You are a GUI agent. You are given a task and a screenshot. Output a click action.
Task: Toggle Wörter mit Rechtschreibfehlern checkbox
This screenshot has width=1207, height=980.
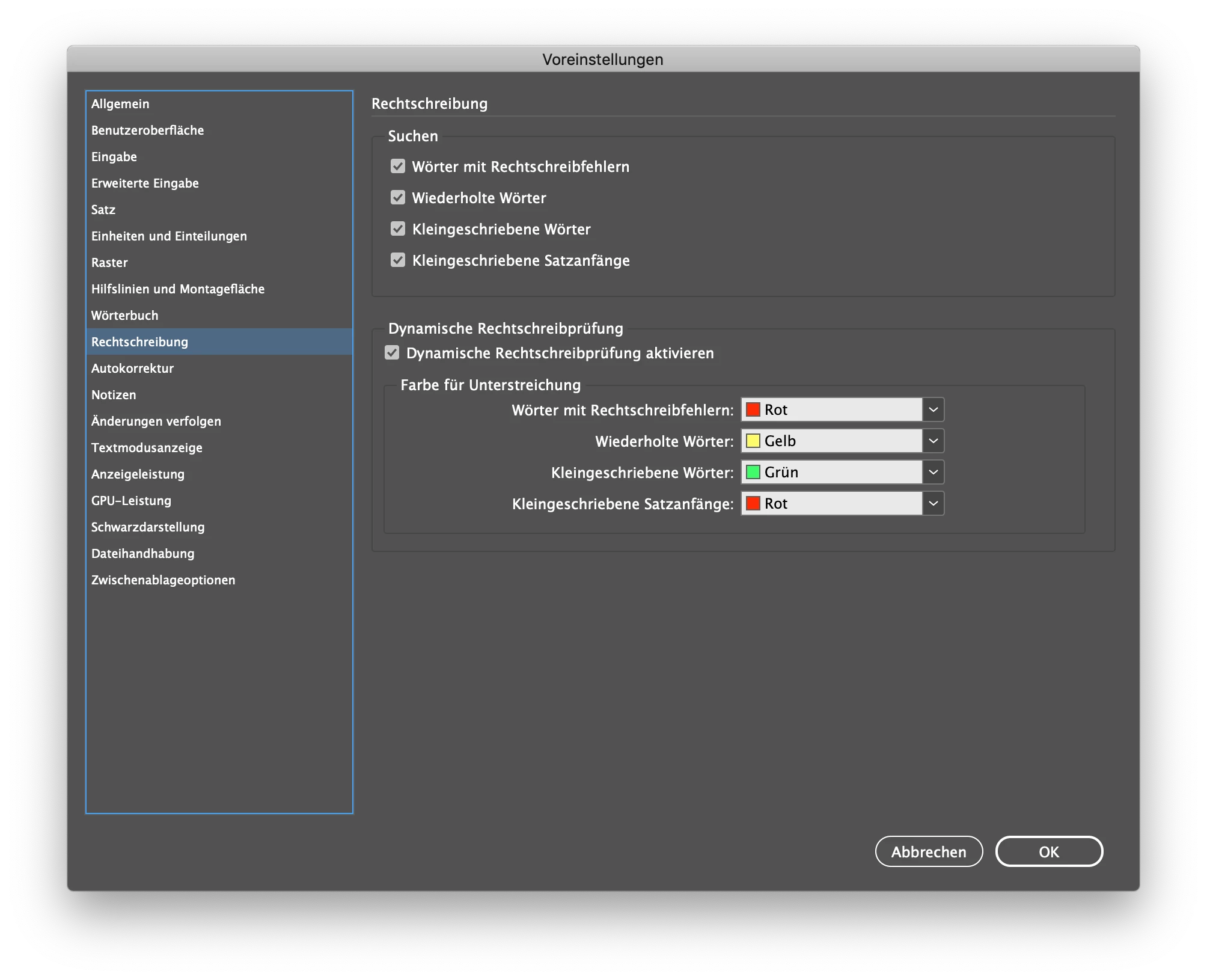click(x=398, y=167)
